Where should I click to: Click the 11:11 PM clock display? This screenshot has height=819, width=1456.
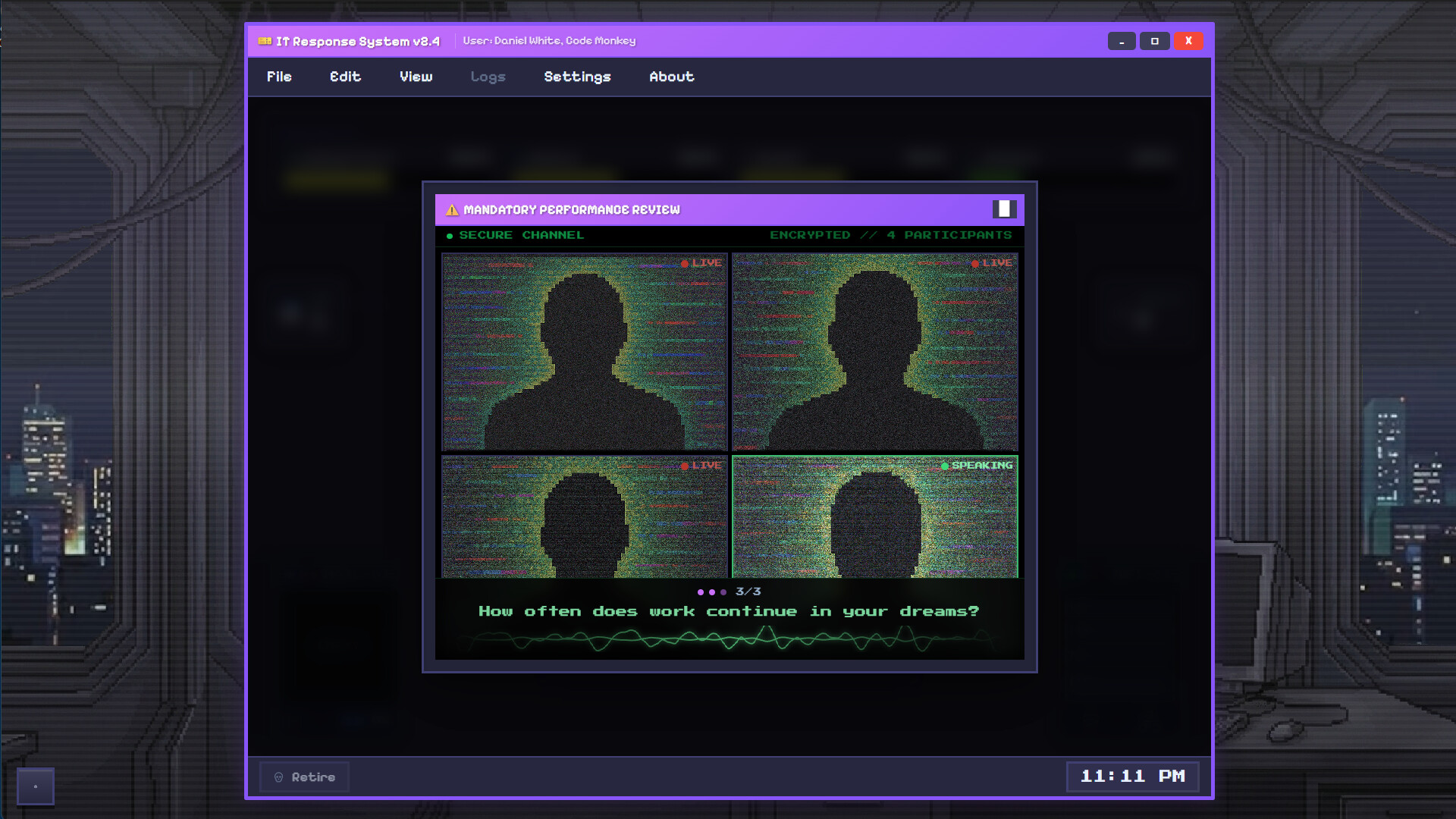(1132, 777)
